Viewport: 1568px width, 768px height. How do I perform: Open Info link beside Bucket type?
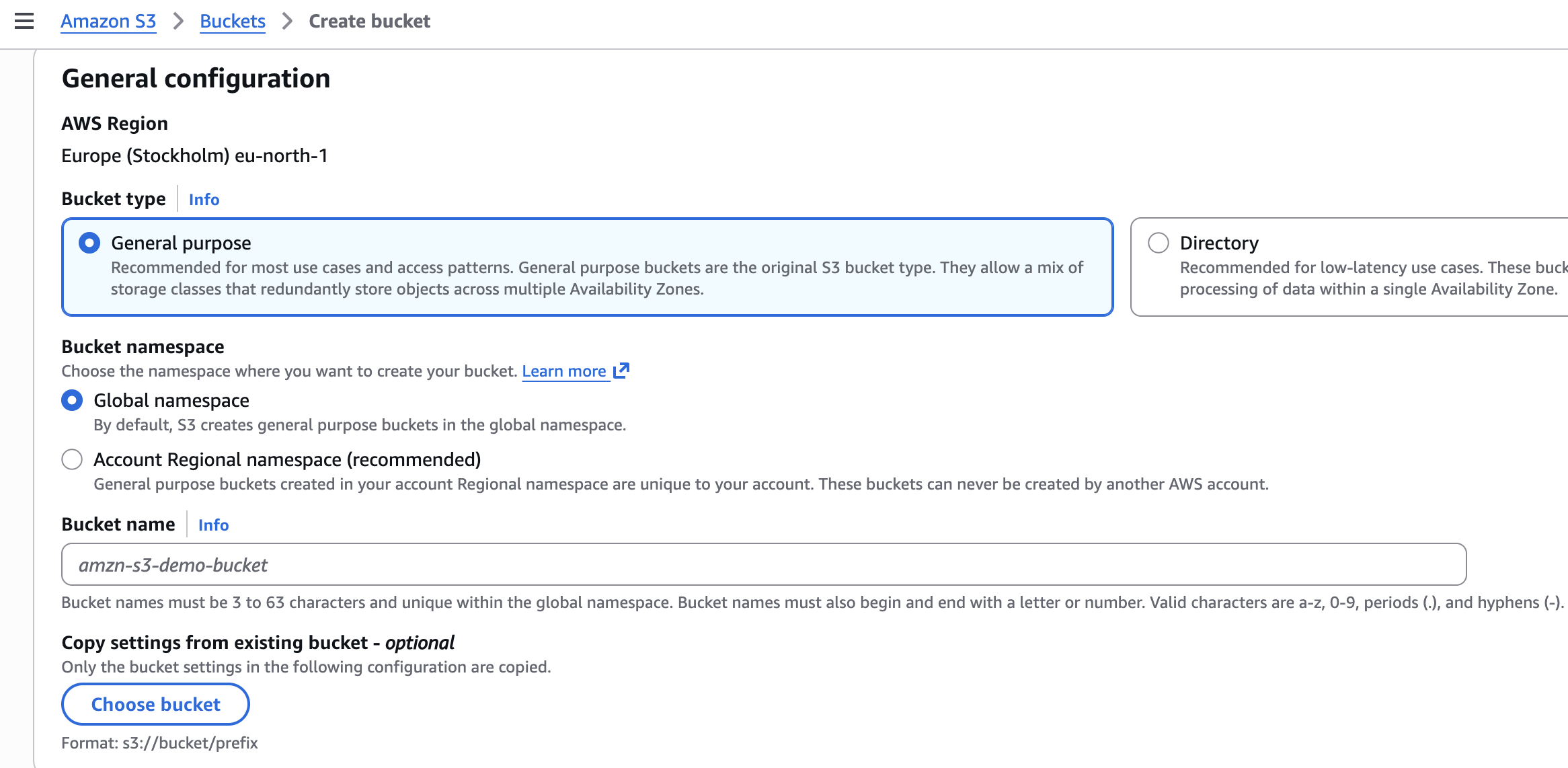[204, 200]
